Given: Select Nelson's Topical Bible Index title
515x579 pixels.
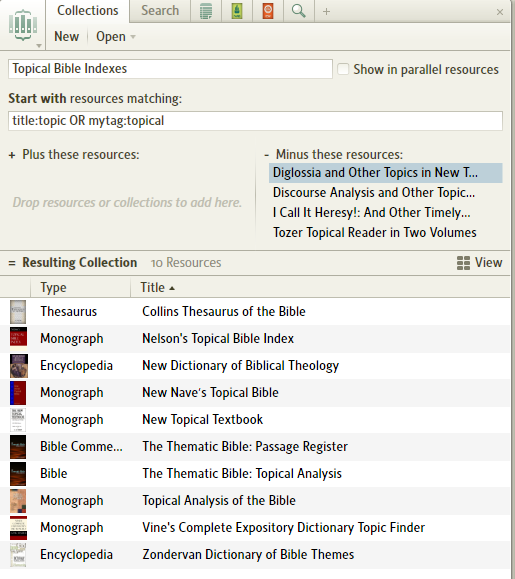Looking at the screenshot, I should point(218,339).
